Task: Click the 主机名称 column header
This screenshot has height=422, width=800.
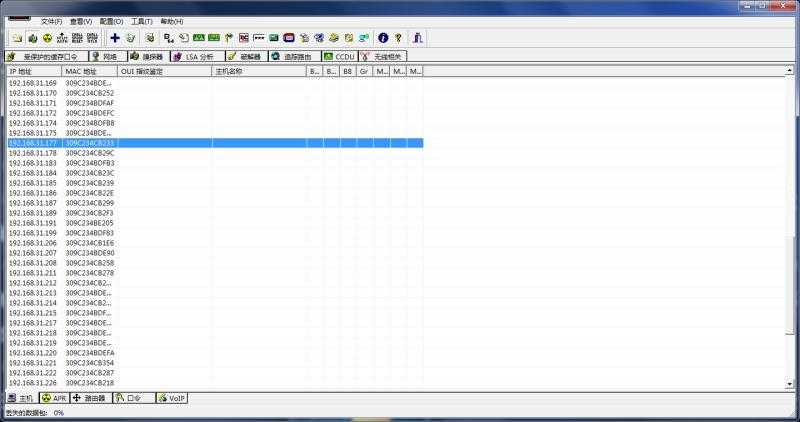Action: pyautogui.click(x=259, y=71)
